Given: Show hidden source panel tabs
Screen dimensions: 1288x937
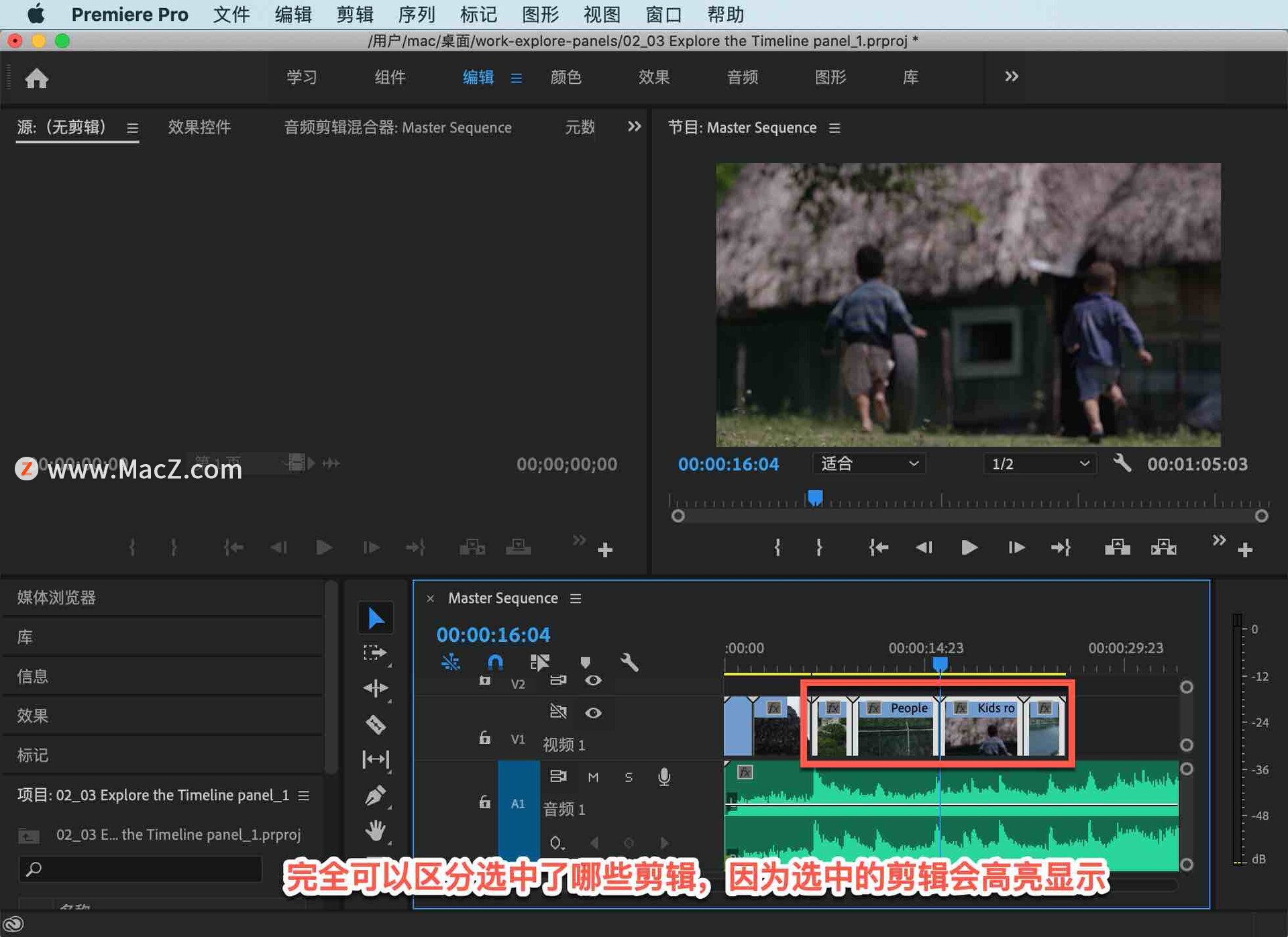Looking at the screenshot, I should coord(634,127).
